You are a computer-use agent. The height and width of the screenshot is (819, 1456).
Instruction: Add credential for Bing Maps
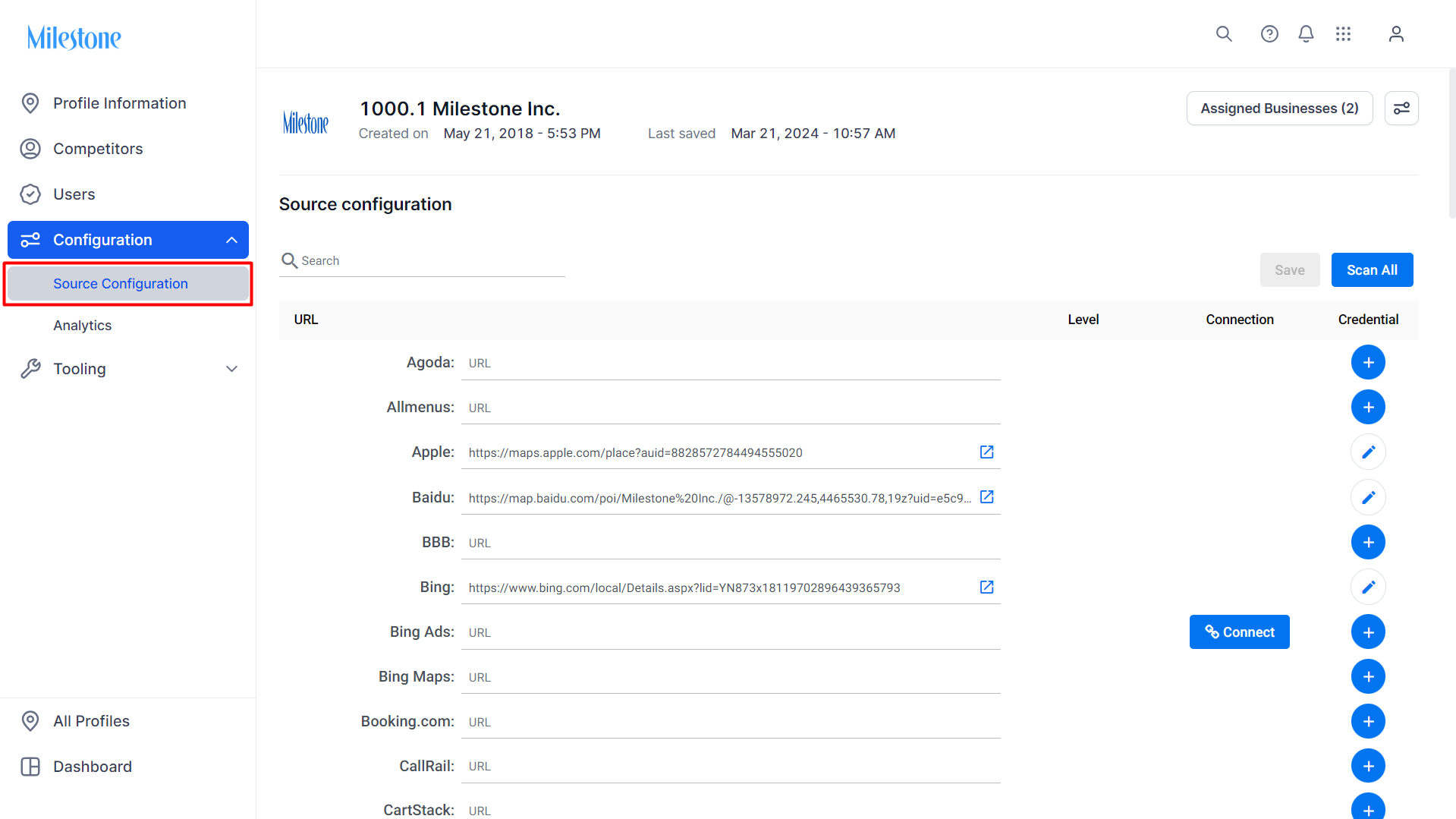1368,677
